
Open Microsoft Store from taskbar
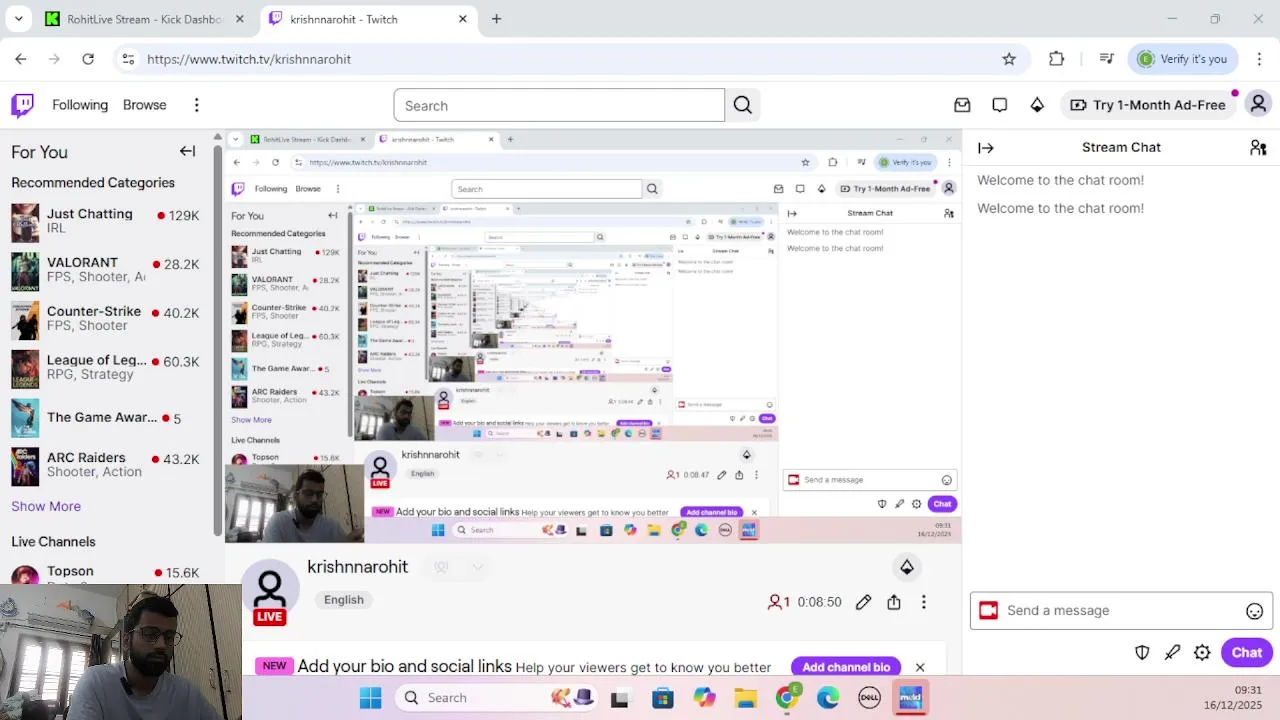662,698
